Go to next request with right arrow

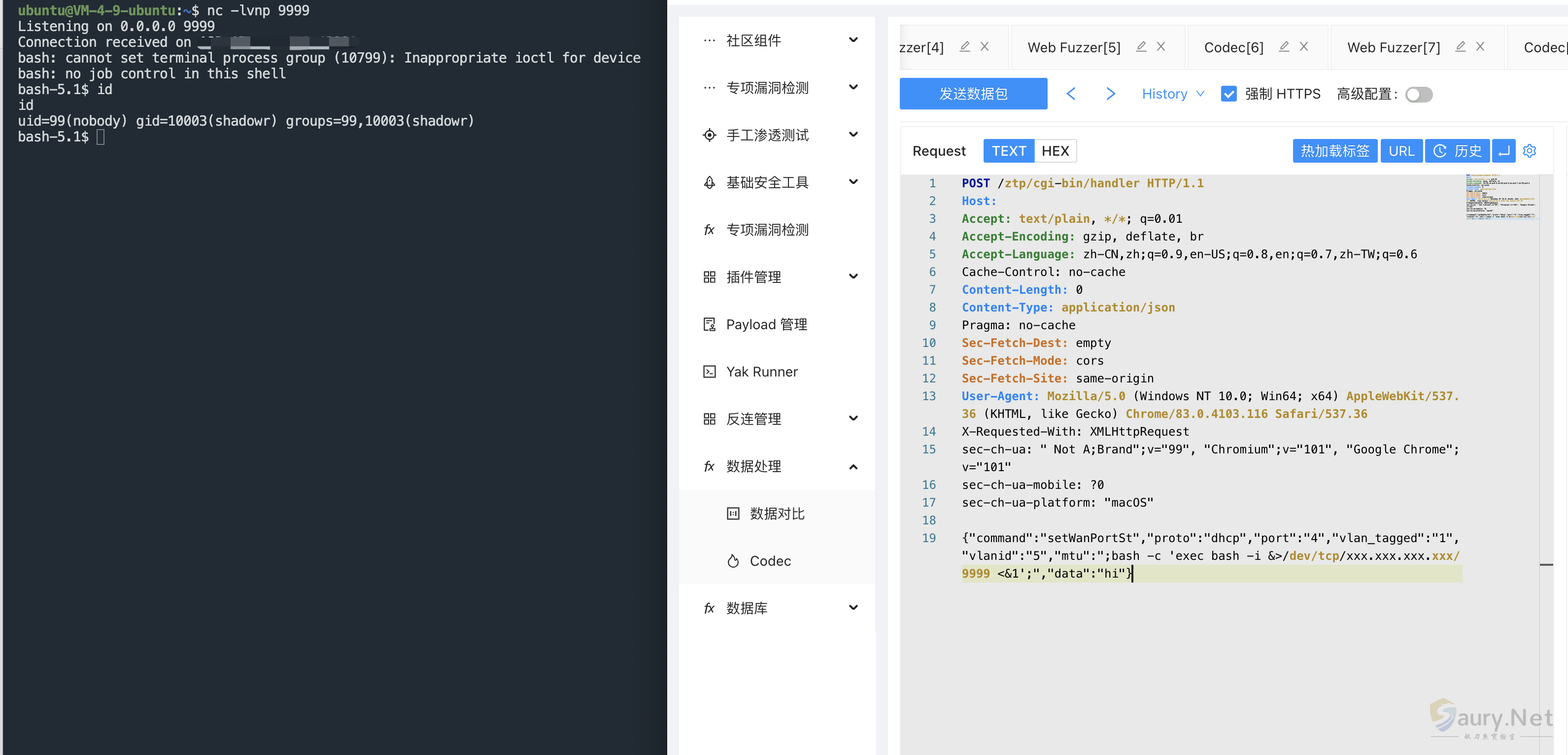coord(1110,94)
